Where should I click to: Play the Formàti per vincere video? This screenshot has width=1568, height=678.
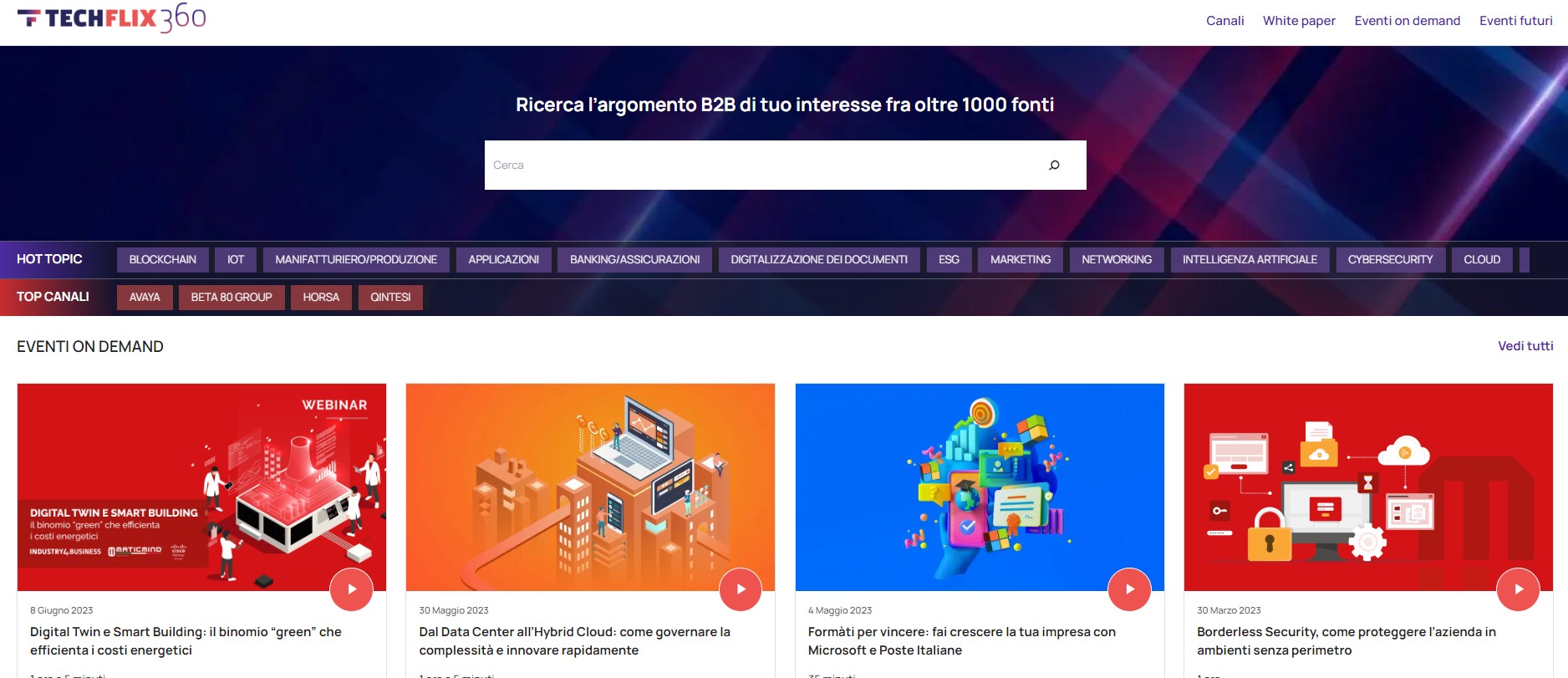pyautogui.click(x=1129, y=589)
